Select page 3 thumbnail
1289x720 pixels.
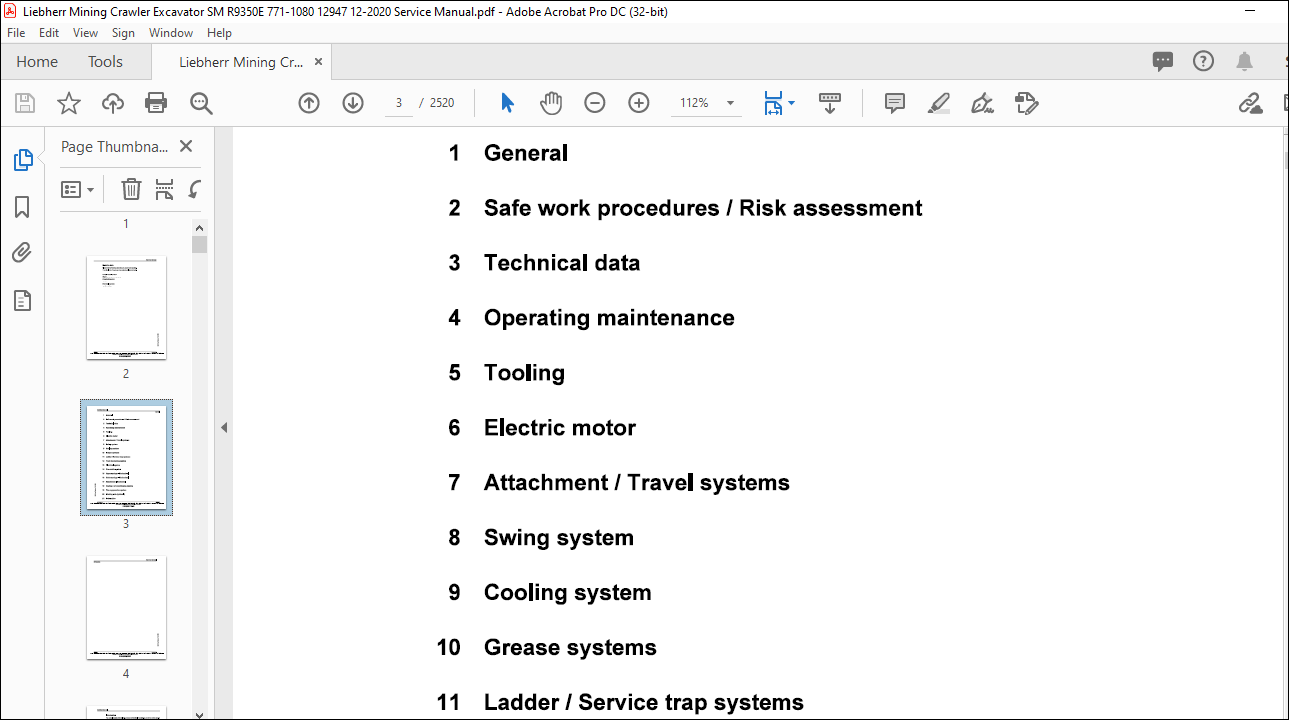point(126,457)
